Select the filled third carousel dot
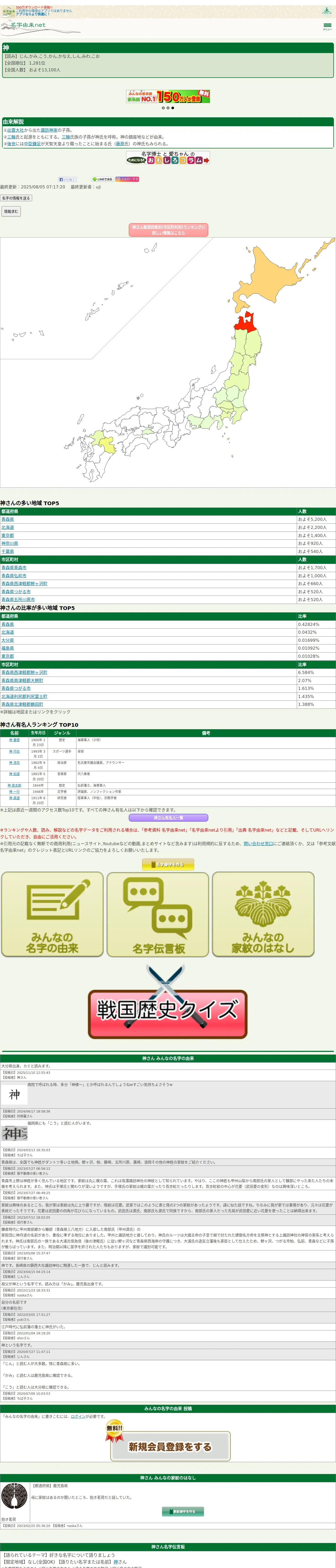 (172, 108)
